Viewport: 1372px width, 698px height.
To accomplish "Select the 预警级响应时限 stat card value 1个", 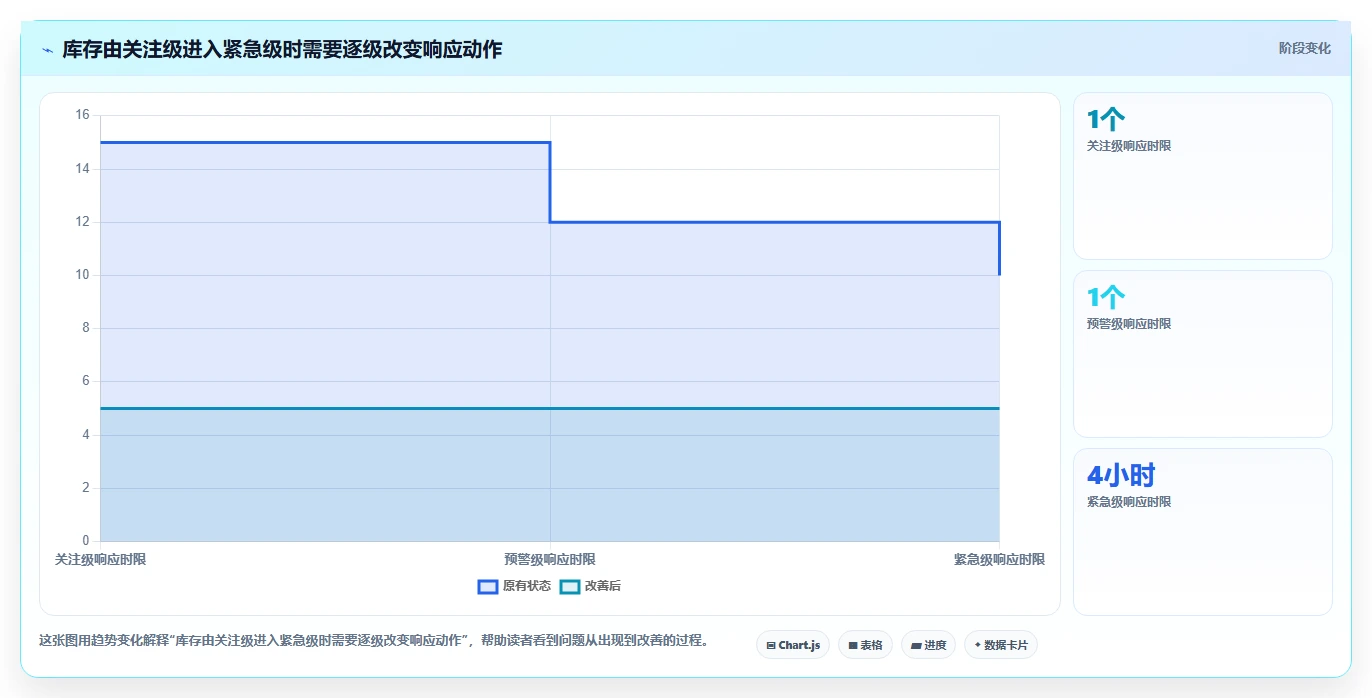I will [1106, 297].
